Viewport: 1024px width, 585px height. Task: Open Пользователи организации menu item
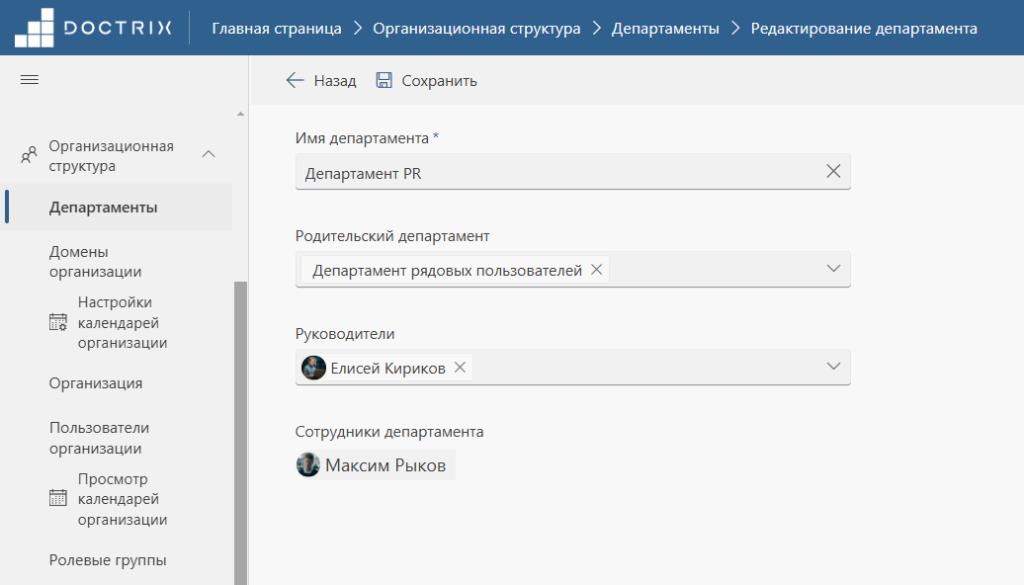click(99, 438)
